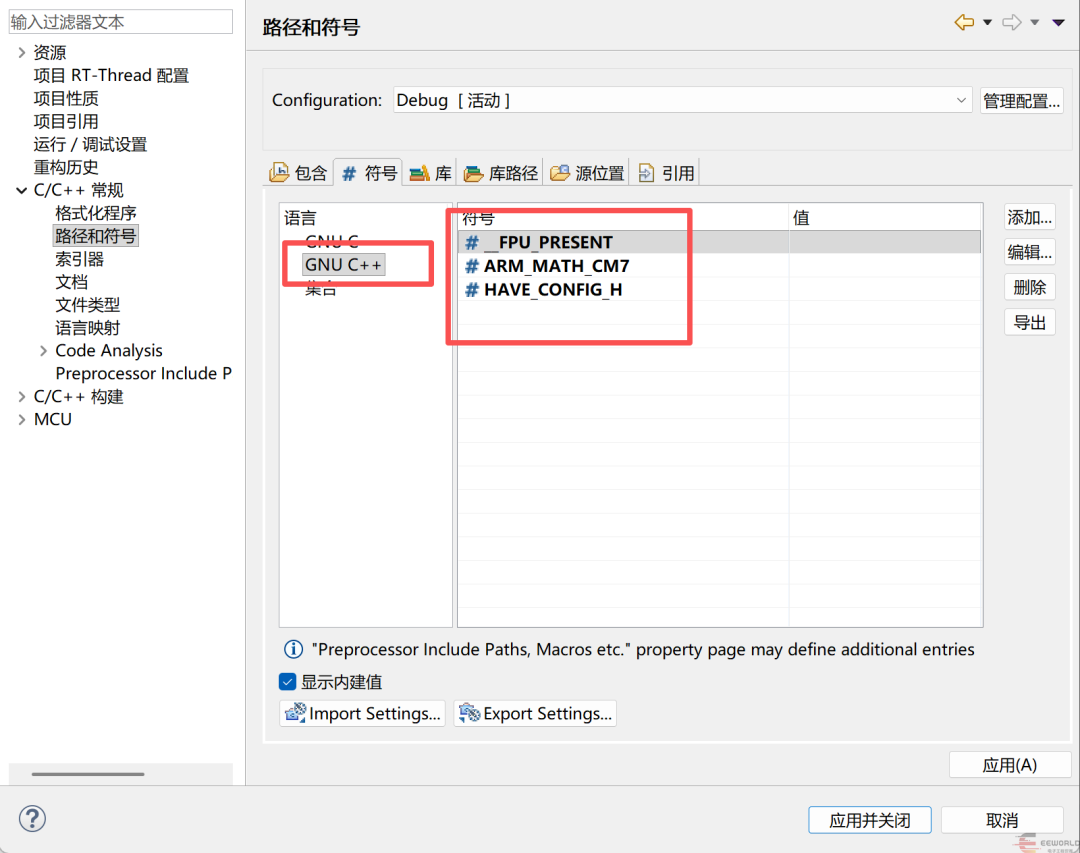Click the filter text input field

[121, 22]
